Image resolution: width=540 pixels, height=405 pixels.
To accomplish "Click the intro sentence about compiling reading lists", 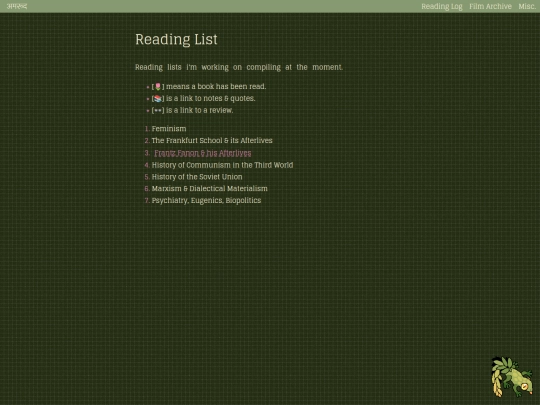I will click(239, 67).
